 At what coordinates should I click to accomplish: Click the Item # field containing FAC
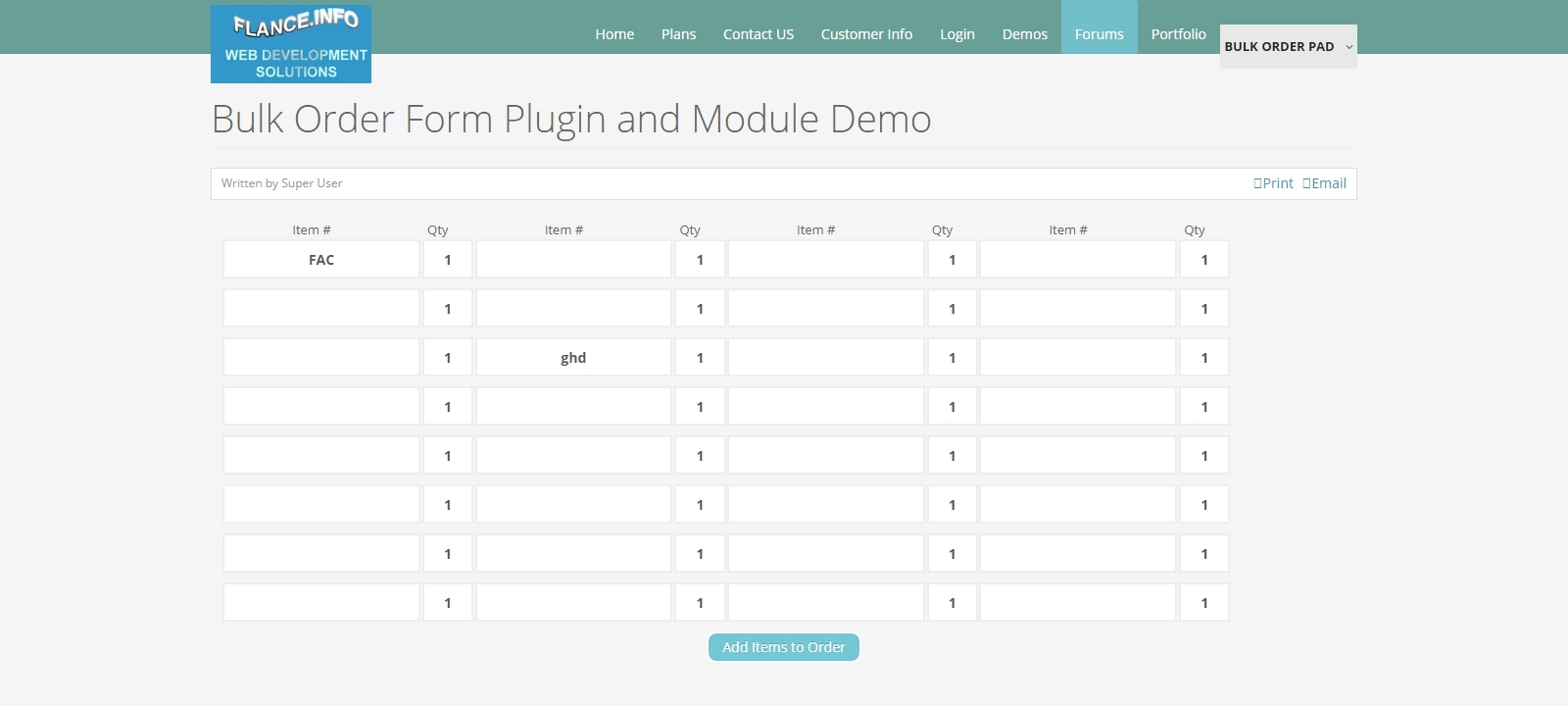[321, 260]
